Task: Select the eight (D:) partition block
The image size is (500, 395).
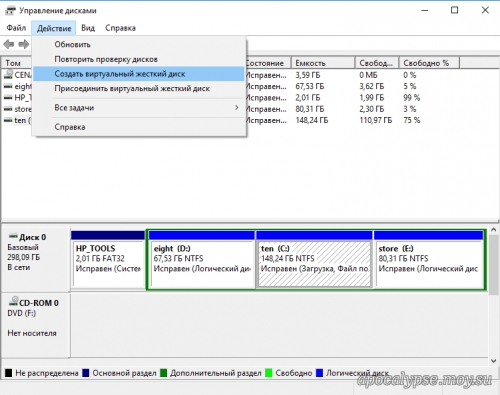Action: pyautogui.click(x=202, y=259)
